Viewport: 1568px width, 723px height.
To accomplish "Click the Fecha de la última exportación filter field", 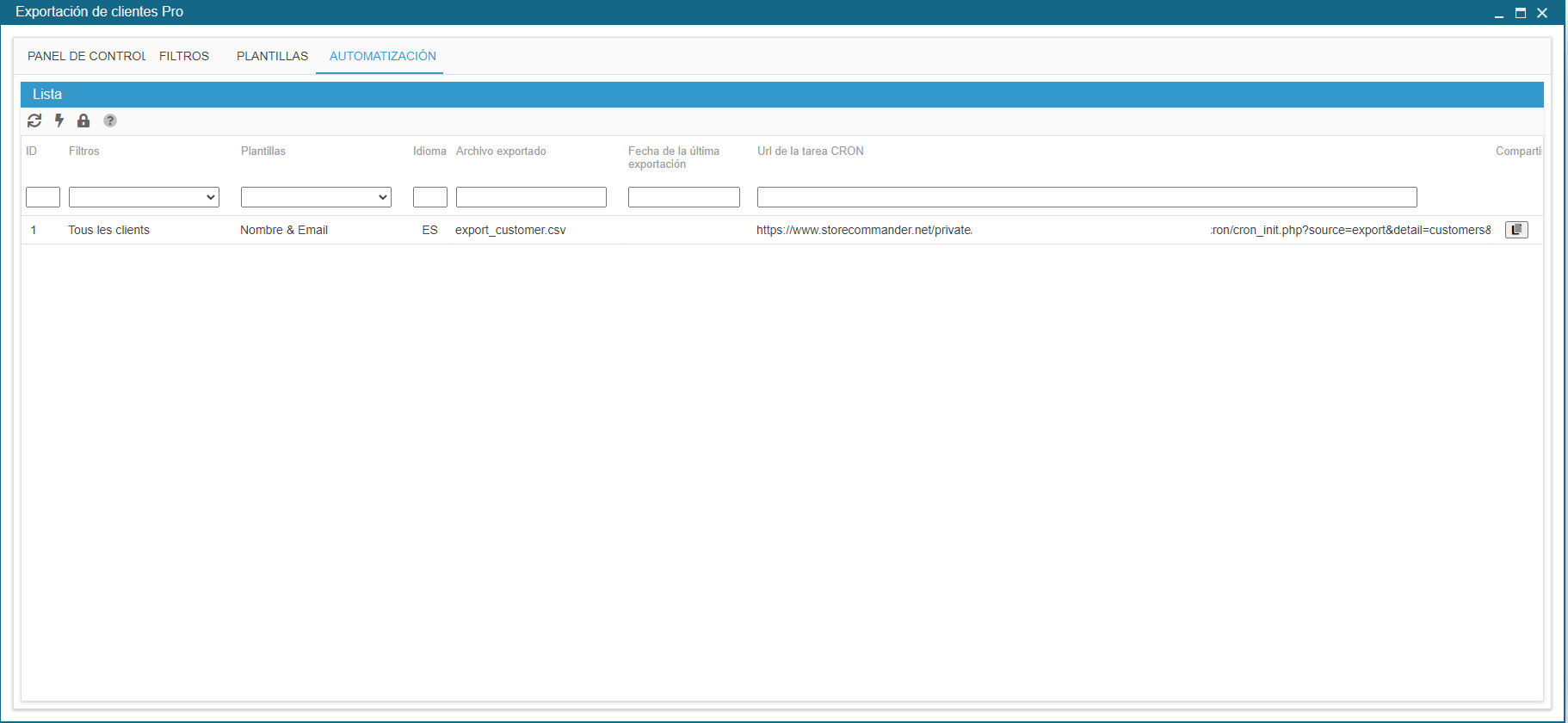I will tap(683, 197).
